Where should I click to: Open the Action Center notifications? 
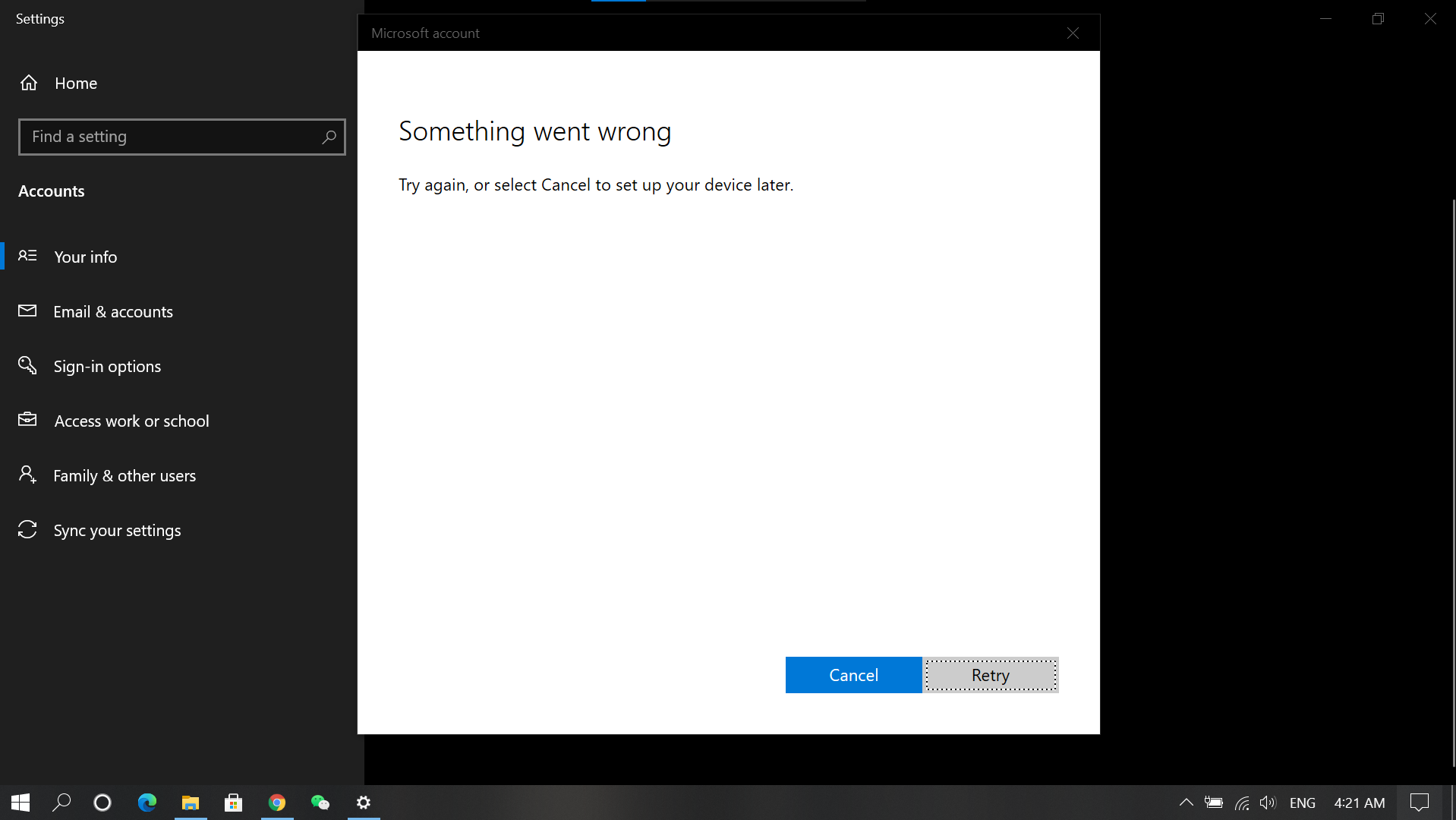coord(1419,803)
